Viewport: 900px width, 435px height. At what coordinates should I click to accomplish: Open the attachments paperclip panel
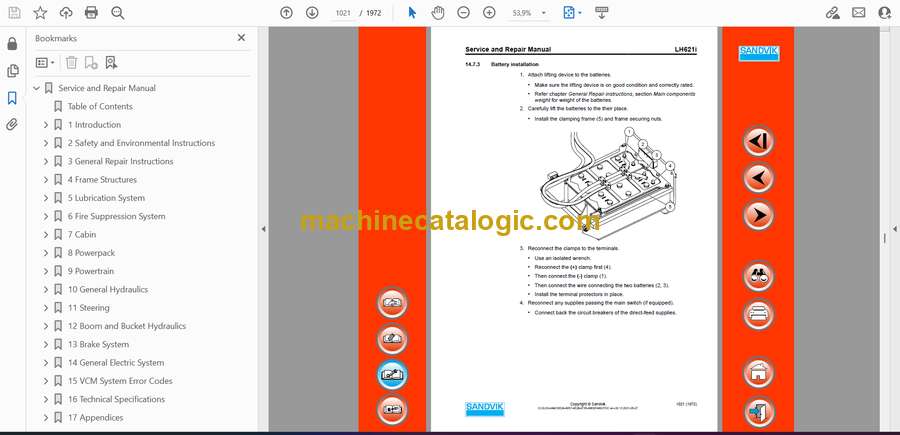12,125
